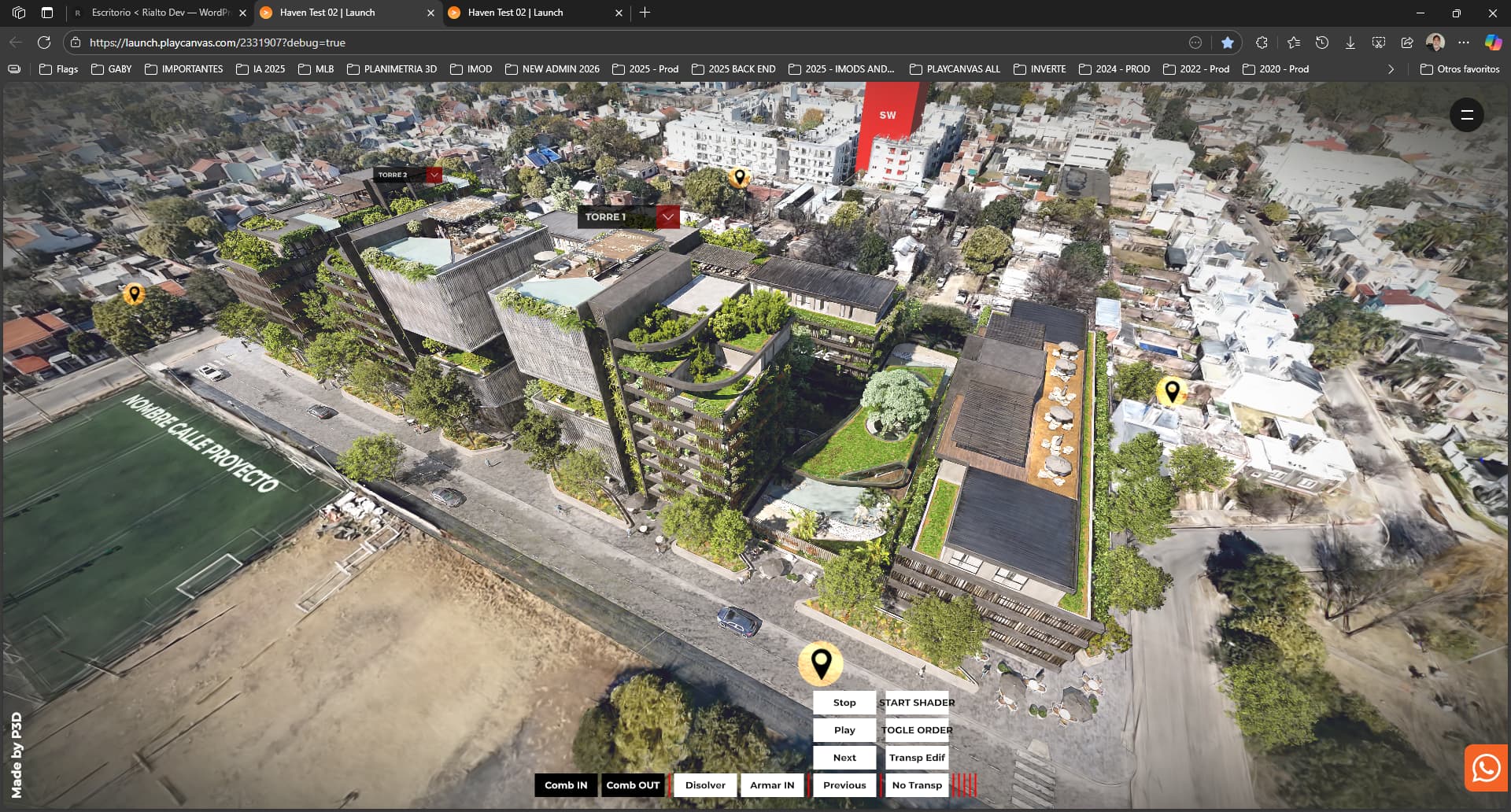
Task: Click the large location pin above the Stop button
Action: click(820, 663)
